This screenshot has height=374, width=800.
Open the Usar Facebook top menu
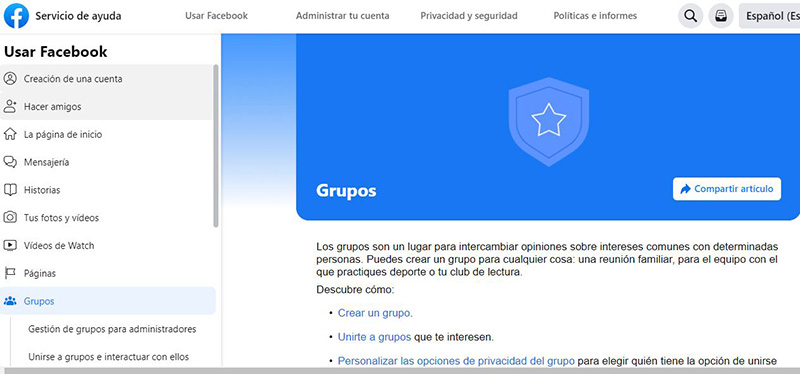pos(216,16)
